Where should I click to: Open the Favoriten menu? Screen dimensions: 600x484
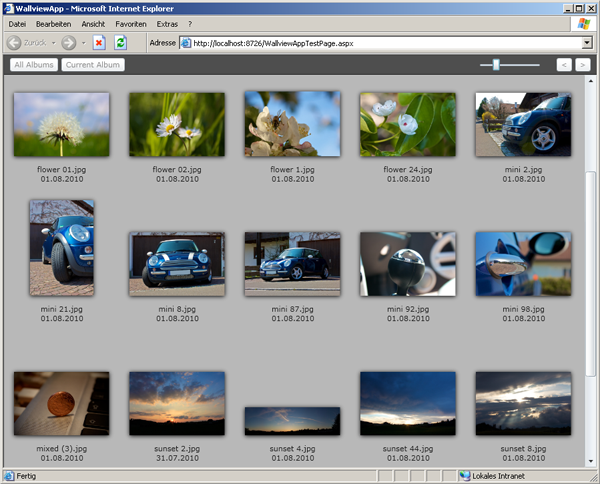point(131,24)
